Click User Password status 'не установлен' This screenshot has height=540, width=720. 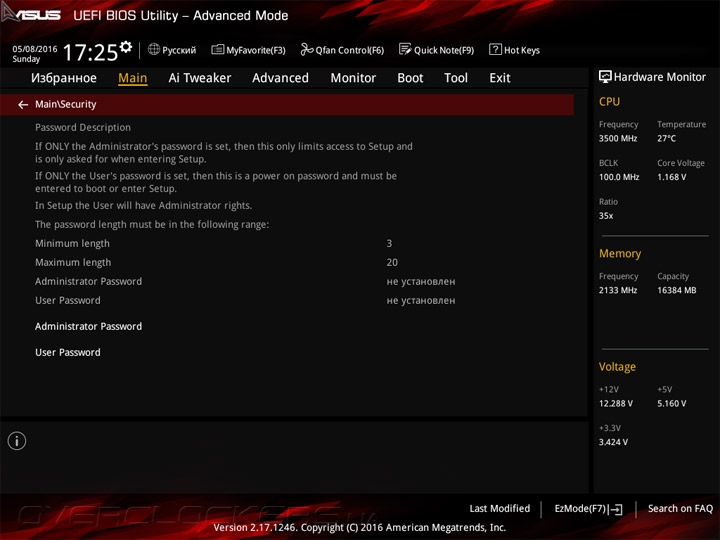click(421, 301)
